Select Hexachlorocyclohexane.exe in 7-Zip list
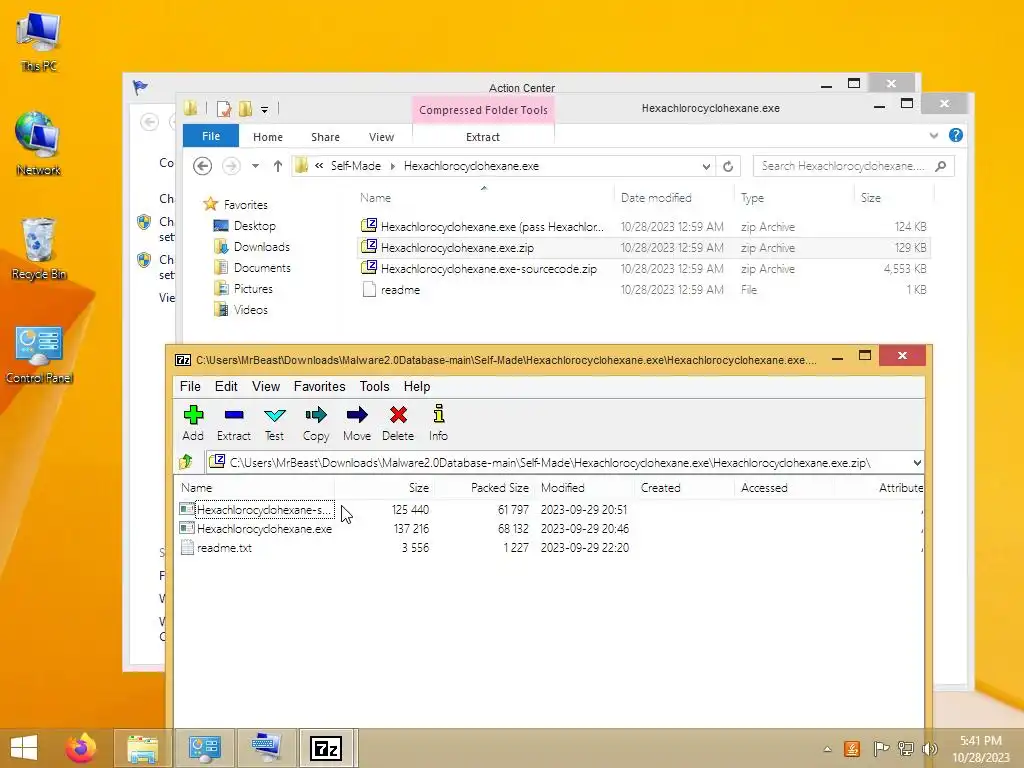 click(x=264, y=529)
